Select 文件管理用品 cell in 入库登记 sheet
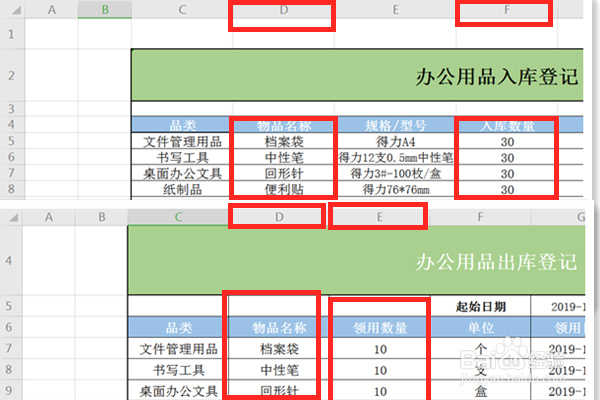The width and height of the screenshot is (600, 400). click(182, 141)
